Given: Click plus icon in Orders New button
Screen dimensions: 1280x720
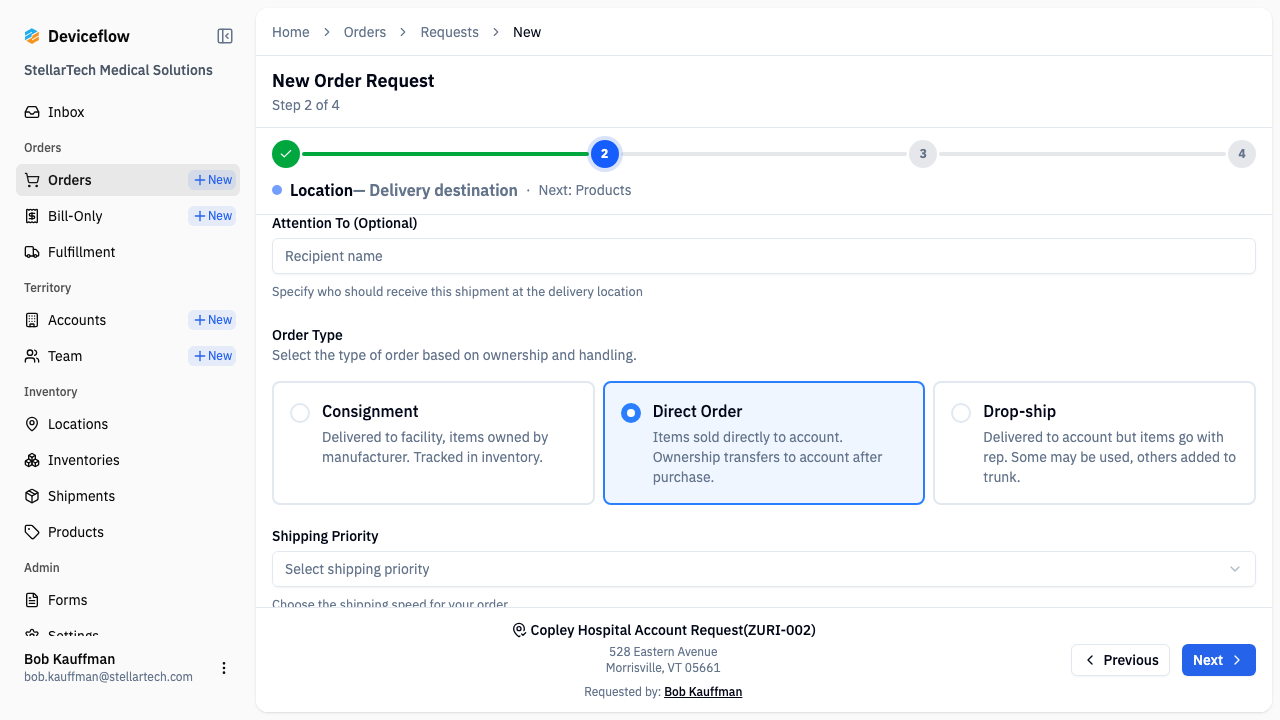Looking at the screenshot, I should [199, 180].
